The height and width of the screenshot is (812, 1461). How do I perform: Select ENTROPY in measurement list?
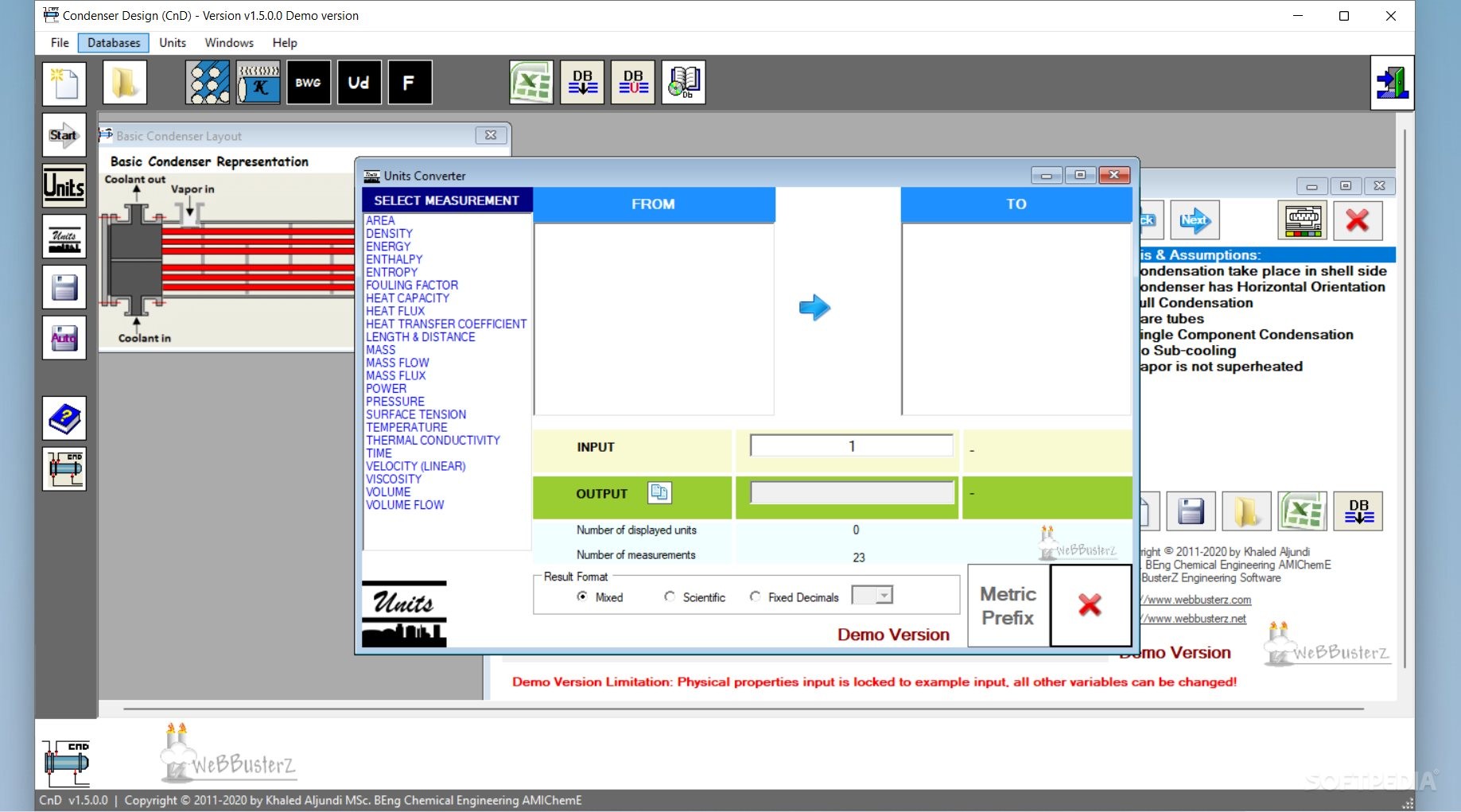point(391,272)
